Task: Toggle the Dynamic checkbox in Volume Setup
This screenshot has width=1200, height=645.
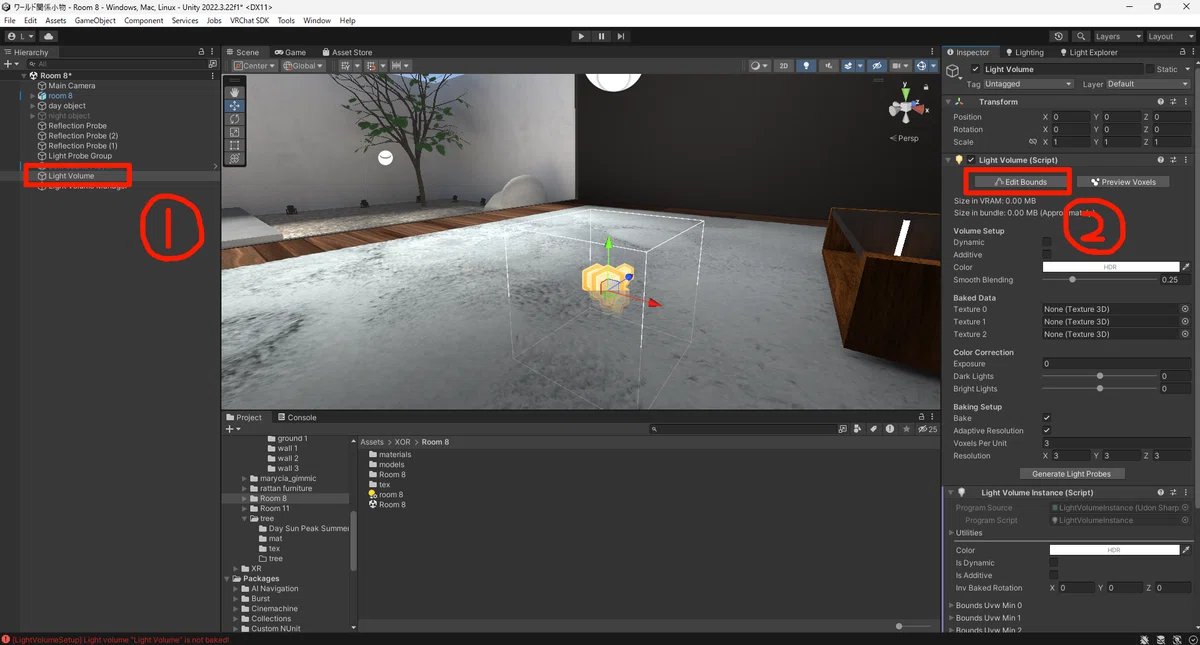Action: coord(1047,242)
